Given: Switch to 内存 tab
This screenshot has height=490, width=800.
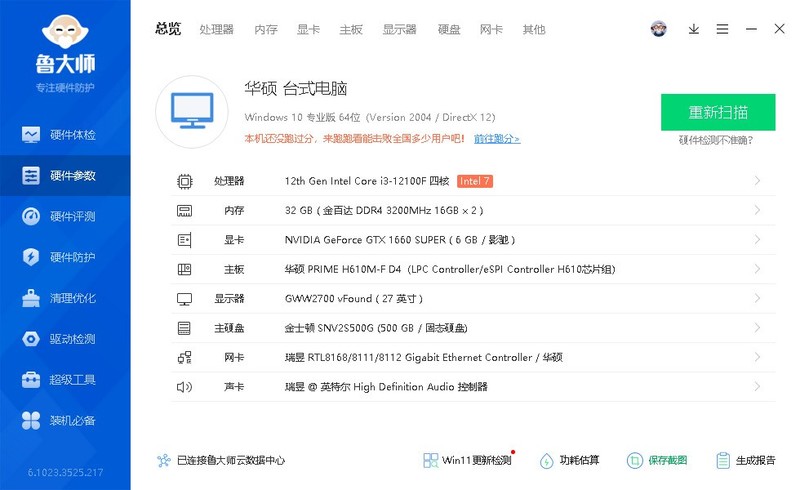Looking at the screenshot, I should [x=266, y=30].
